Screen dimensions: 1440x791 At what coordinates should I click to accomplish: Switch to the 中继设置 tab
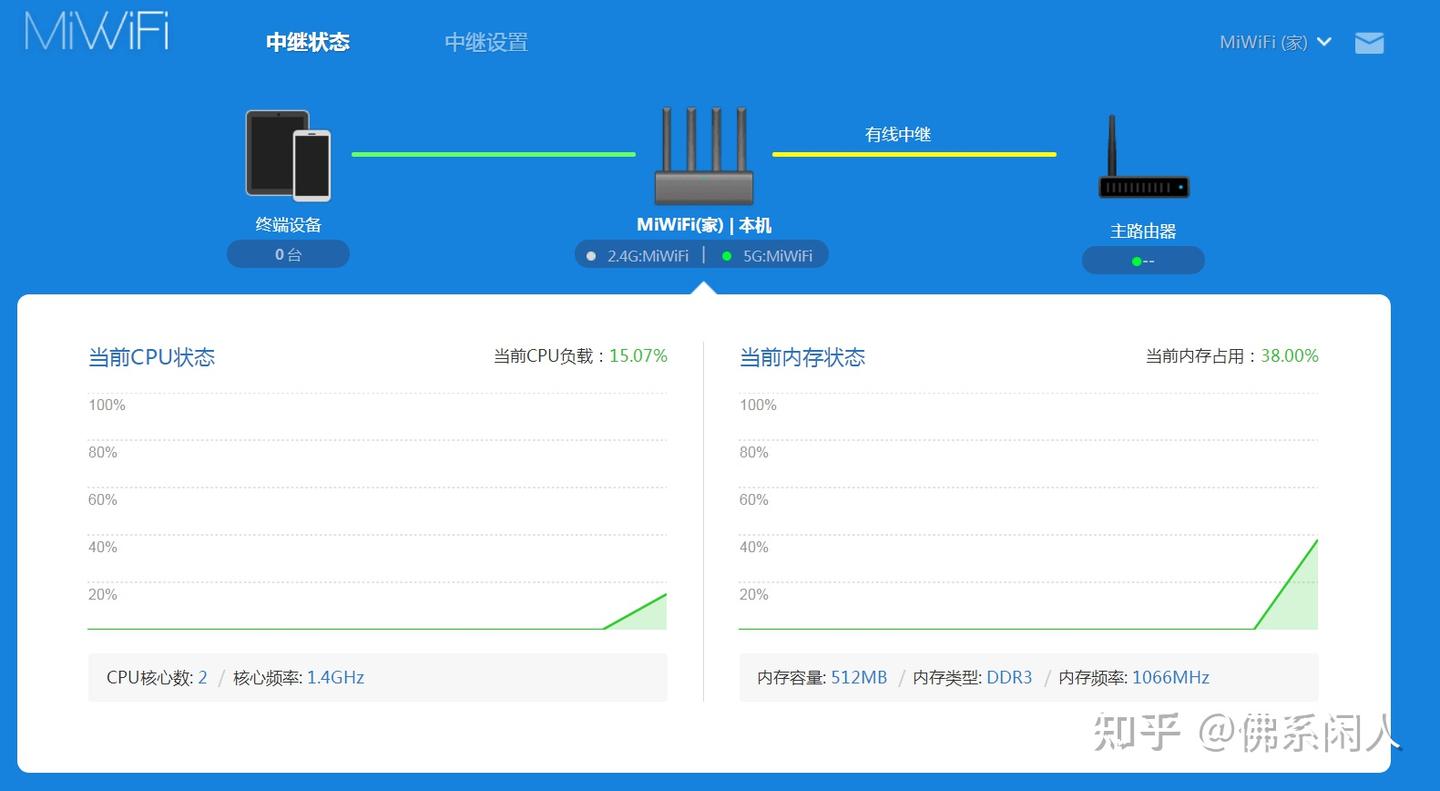(486, 42)
